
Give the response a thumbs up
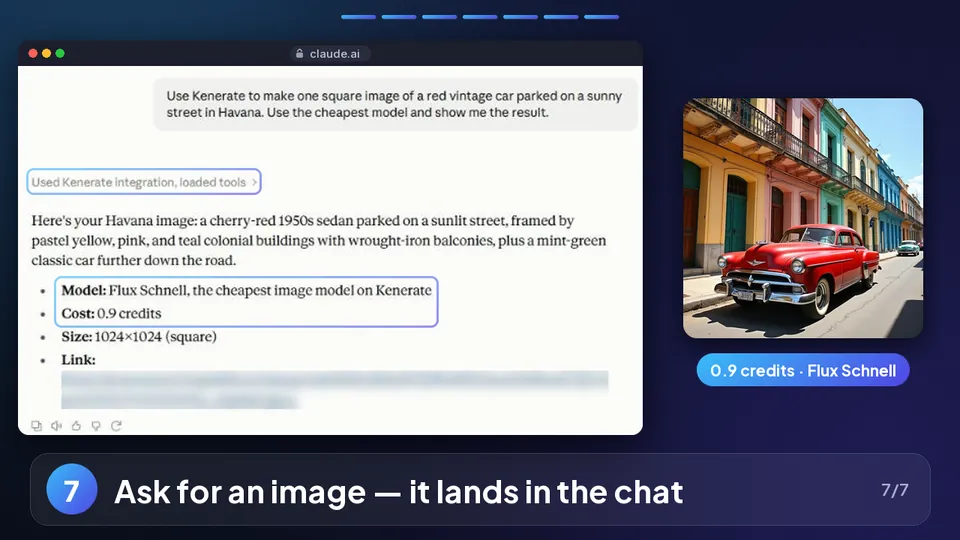[x=76, y=426]
